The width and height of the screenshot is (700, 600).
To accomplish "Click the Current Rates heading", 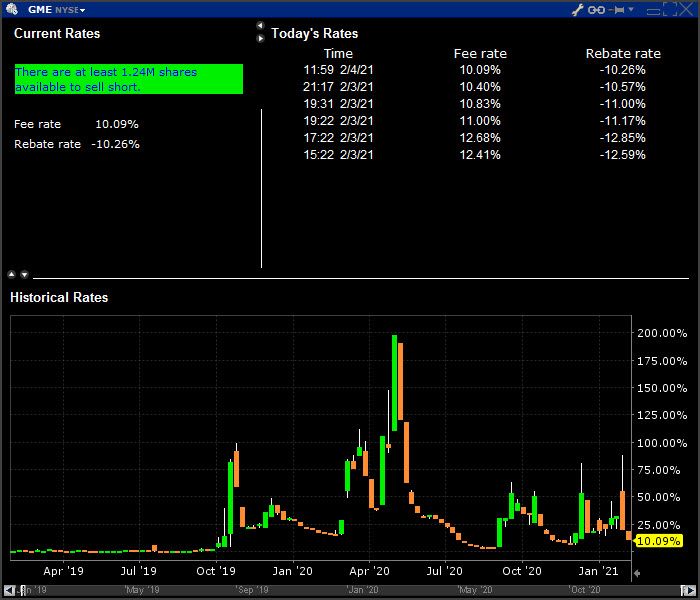I will tap(57, 33).
